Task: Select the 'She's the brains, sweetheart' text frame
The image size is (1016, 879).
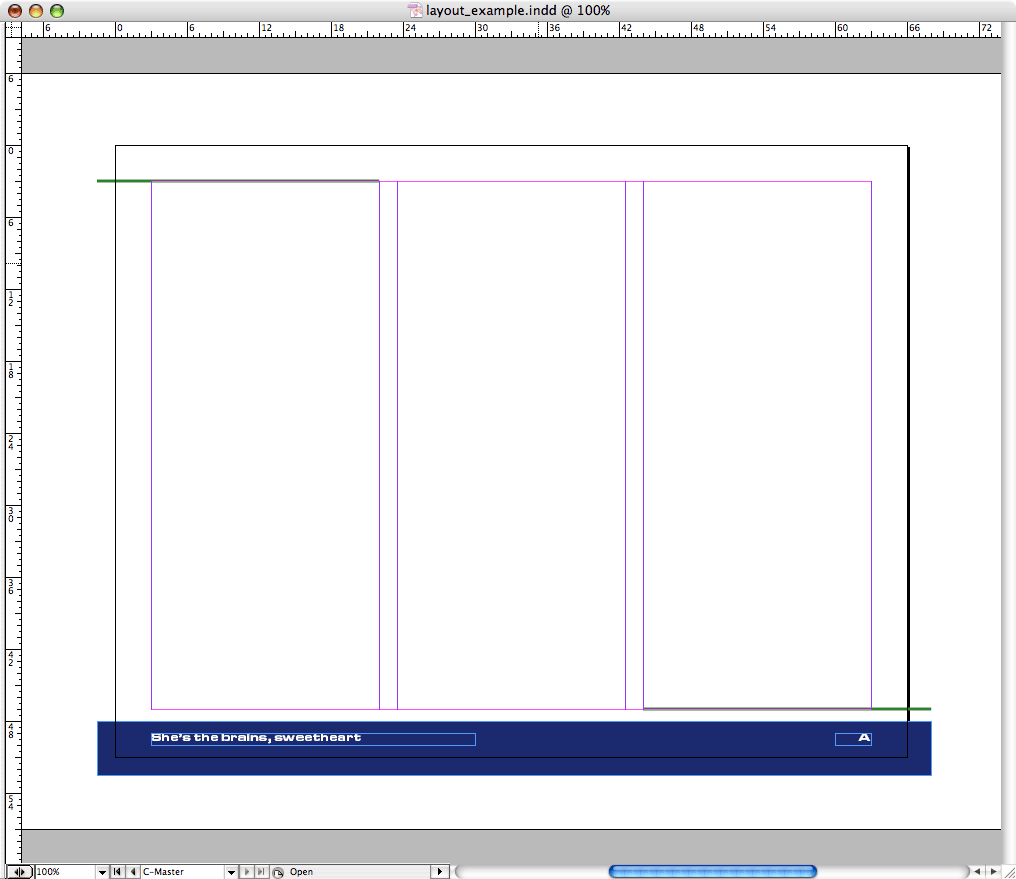Action: click(x=313, y=739)
